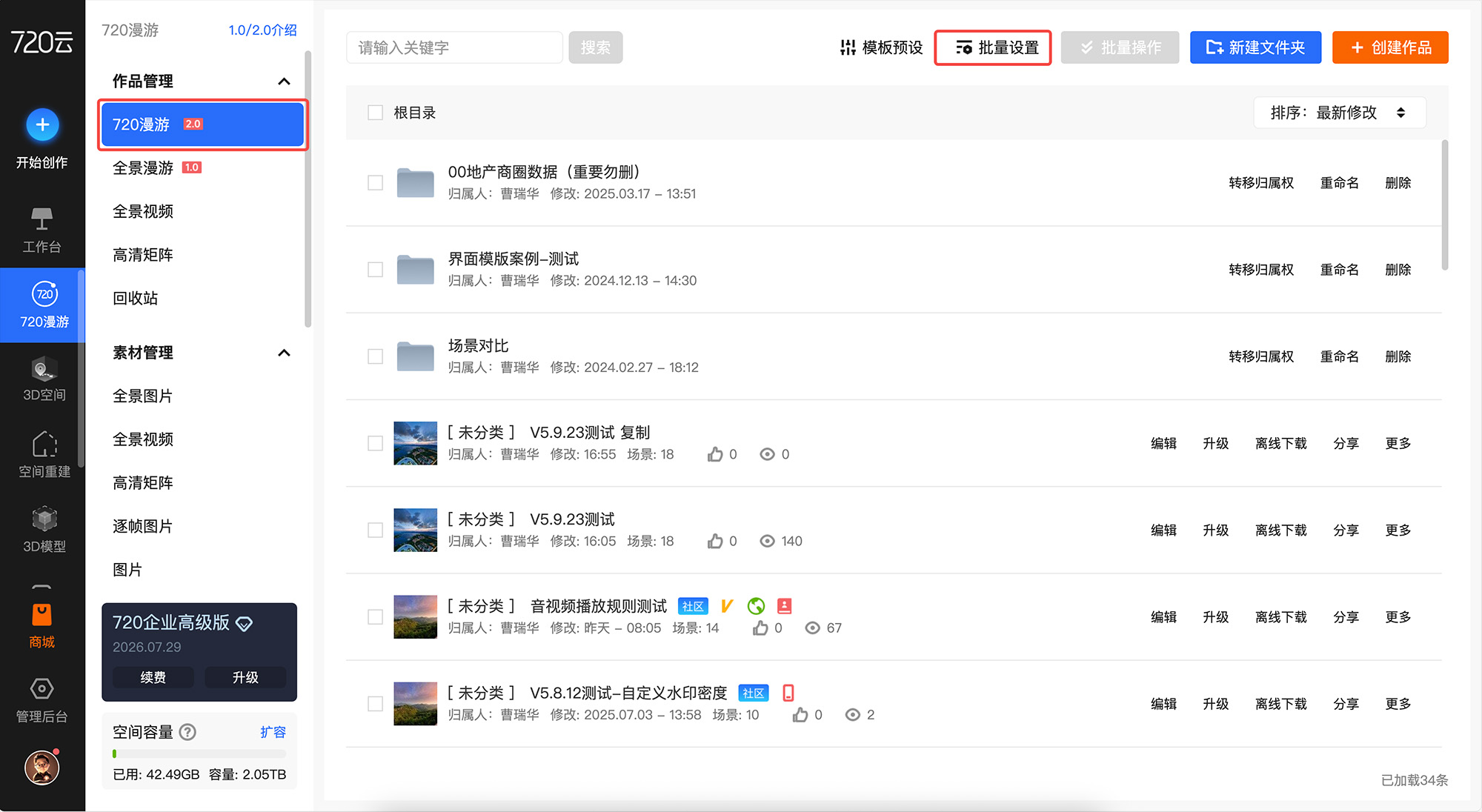The image size is (1482, 812).
Task: Select checkbox for V5.9.23测试 复制 work
Action: (x=376, y=443)
